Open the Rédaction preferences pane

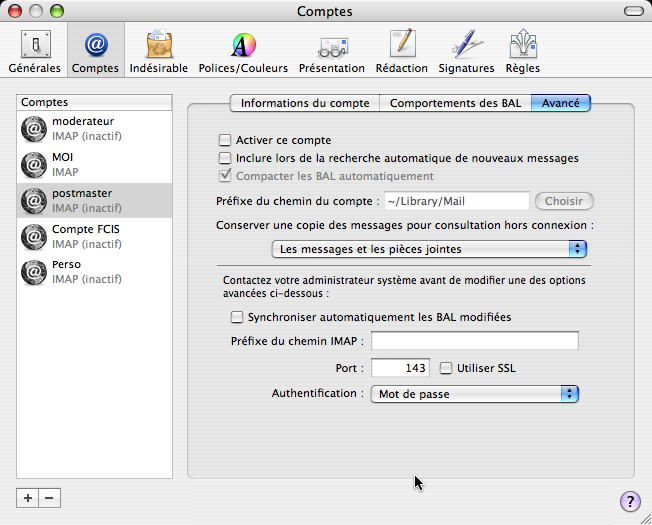pyautogui.click(x=402, y=51)
